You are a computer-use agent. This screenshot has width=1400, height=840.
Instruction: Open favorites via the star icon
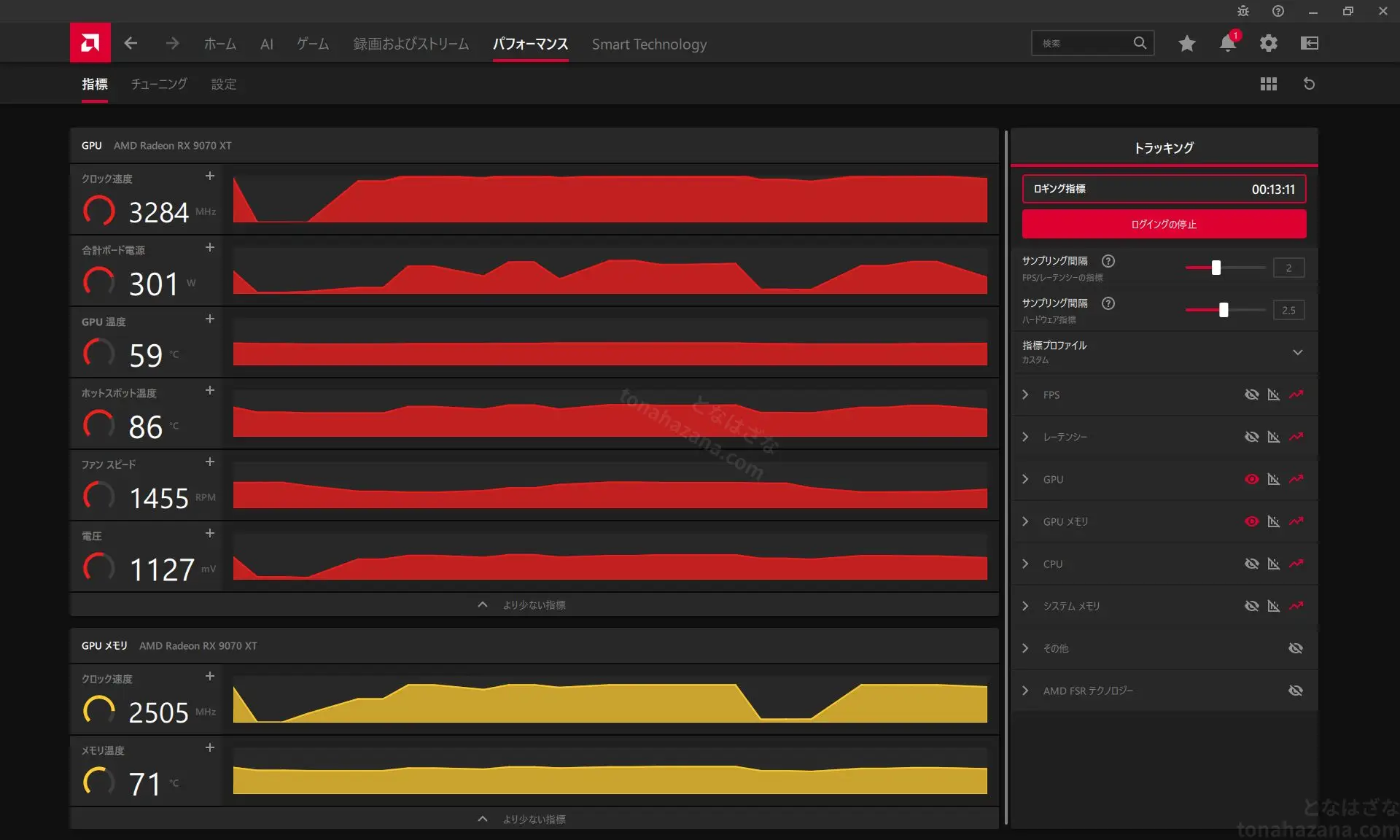coord(1187,43)
